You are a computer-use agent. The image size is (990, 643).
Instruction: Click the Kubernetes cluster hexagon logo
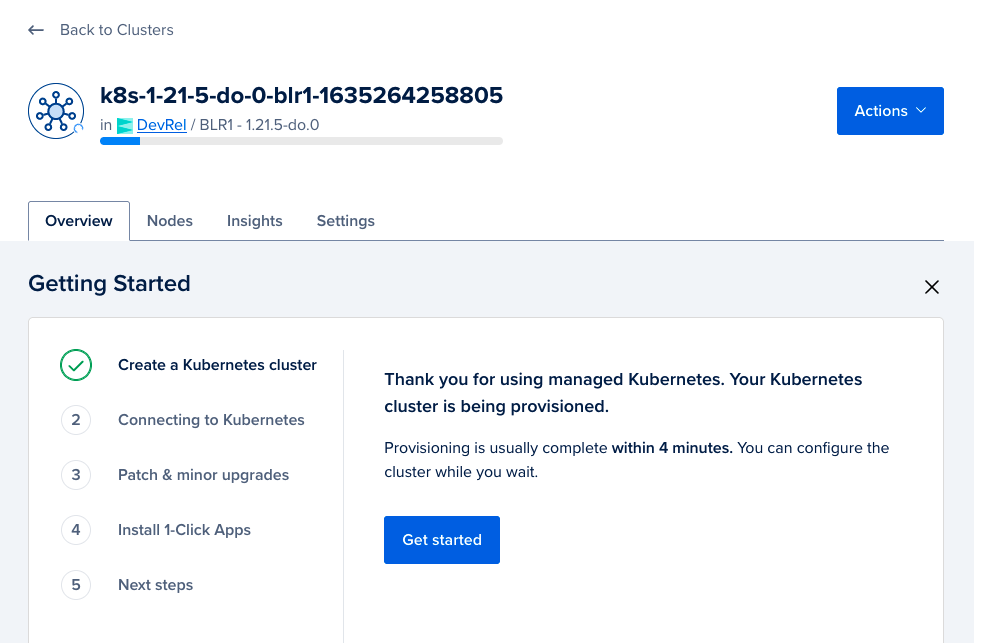tap(55, 110)
